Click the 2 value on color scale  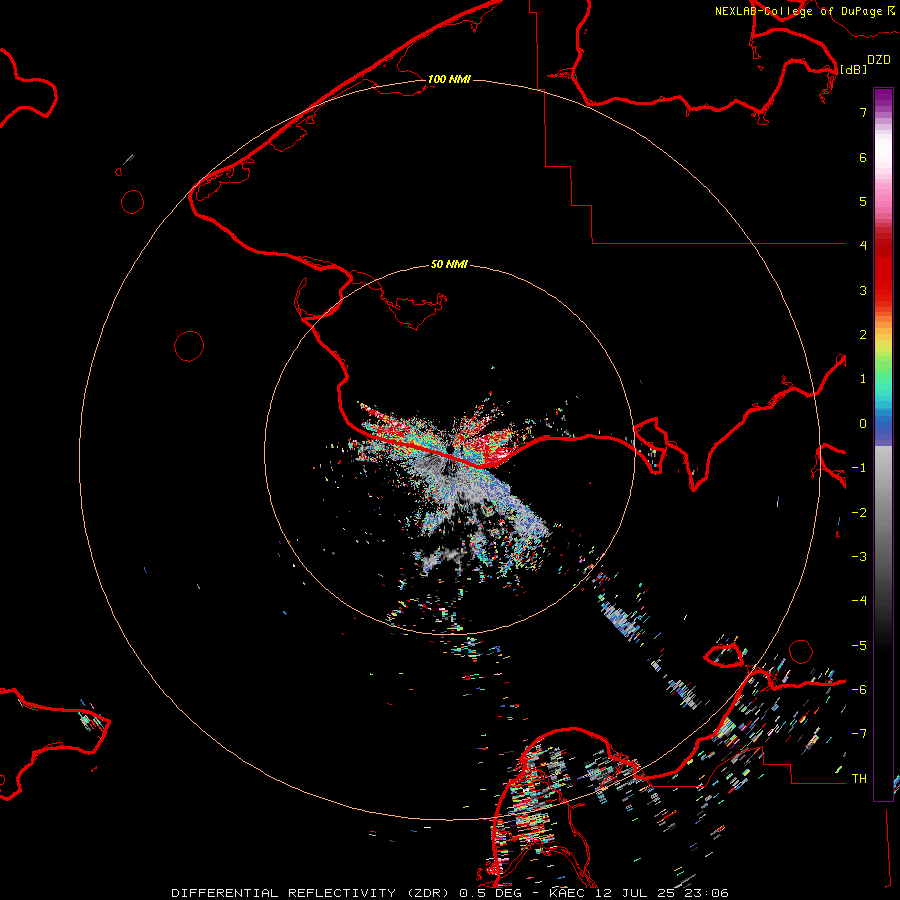tap(863, 335)
